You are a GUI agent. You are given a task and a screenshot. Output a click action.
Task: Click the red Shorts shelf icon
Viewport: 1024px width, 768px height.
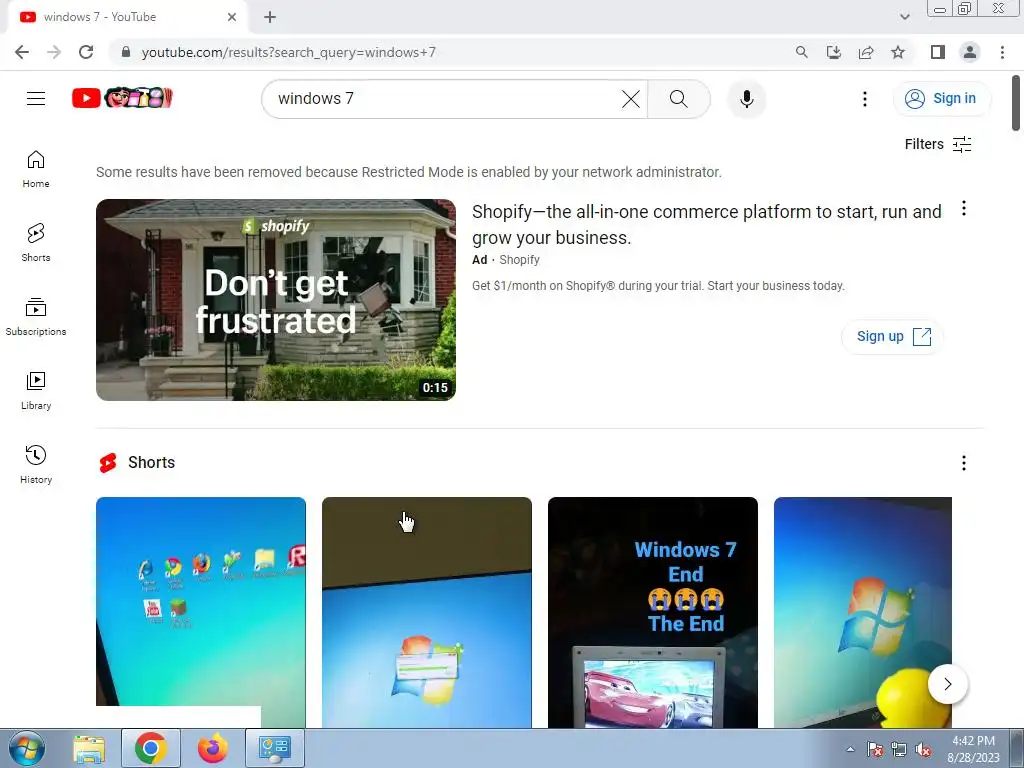tap(108, 463)
